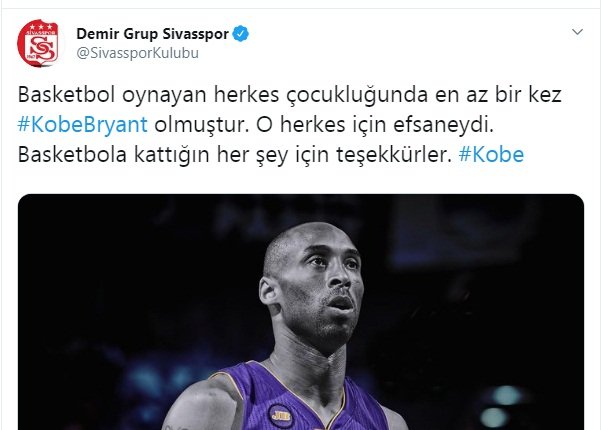Visit the @SivassporKulubu handle
The width and height of the screenshot is (604, 430).
point(138,53)
